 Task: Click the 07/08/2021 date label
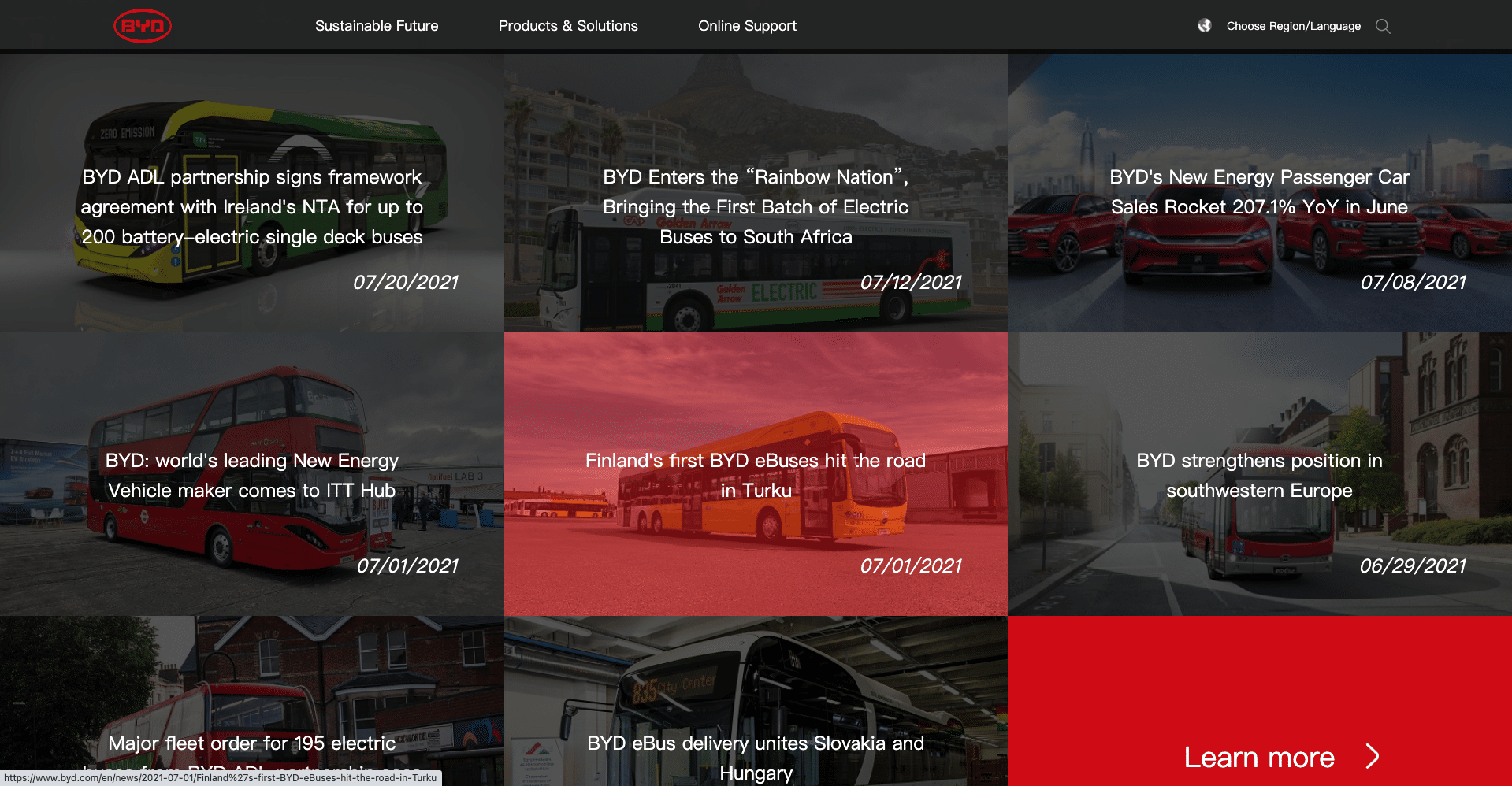pyautogui.click(x=1414, y=282)
